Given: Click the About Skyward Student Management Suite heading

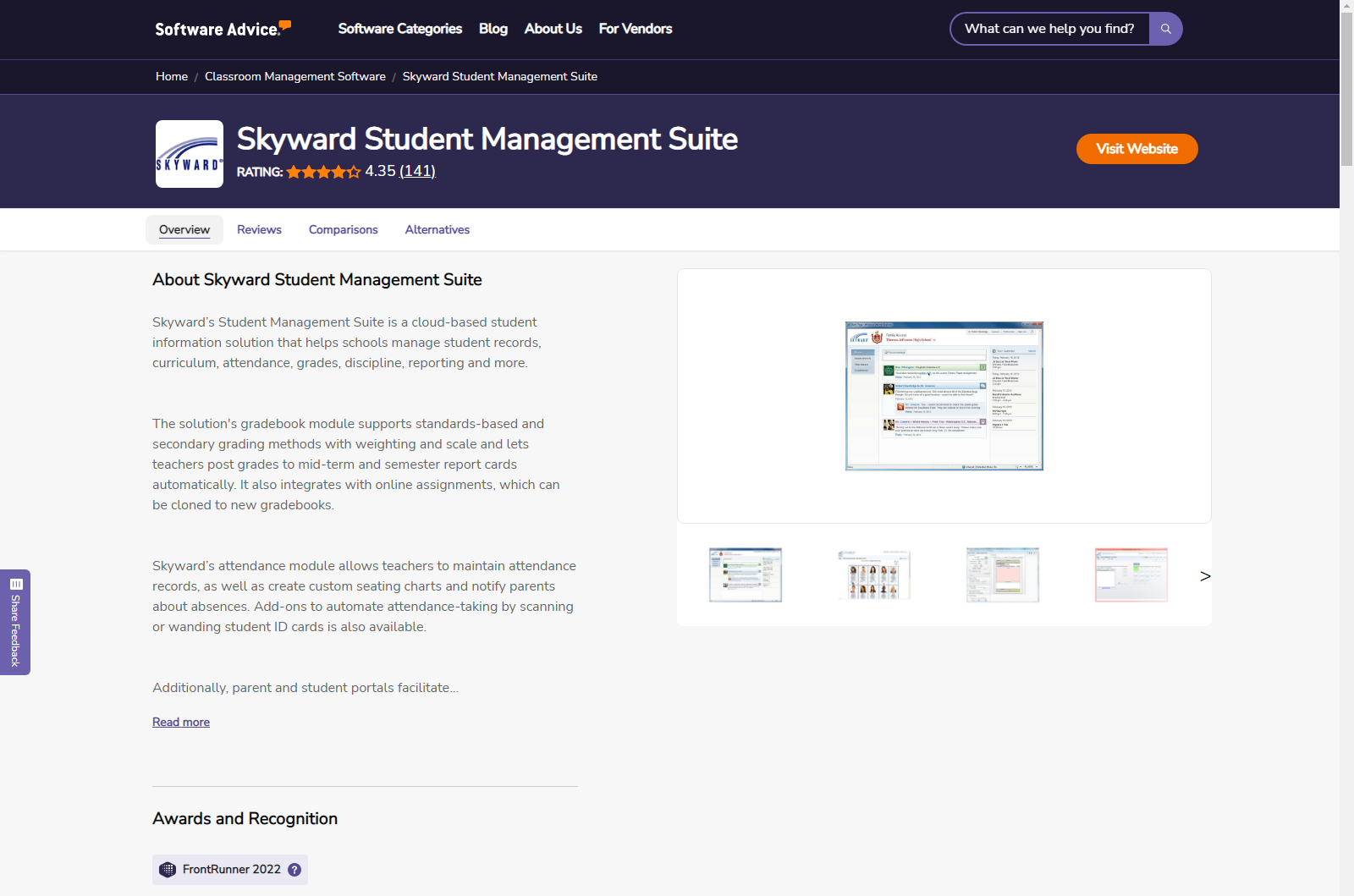Looking at the screenshot, I should tap(317, 280).
